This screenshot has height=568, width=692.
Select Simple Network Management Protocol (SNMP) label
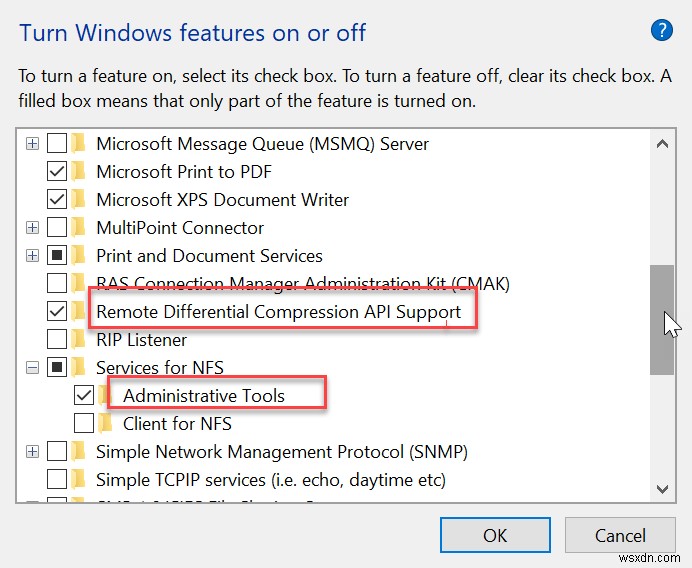tap(282, 451)
